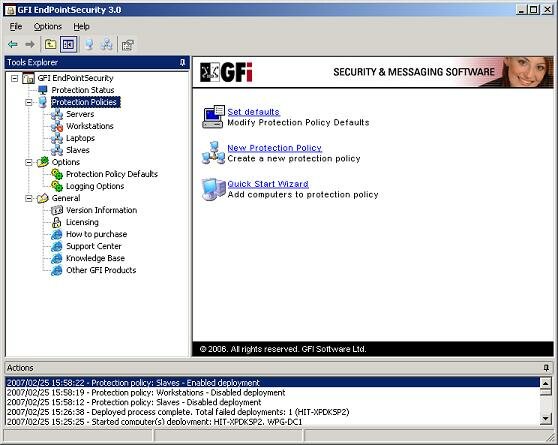This screenshot has height=445, width=558.
Task: Open Licensing in the tree
Action: 82,222
